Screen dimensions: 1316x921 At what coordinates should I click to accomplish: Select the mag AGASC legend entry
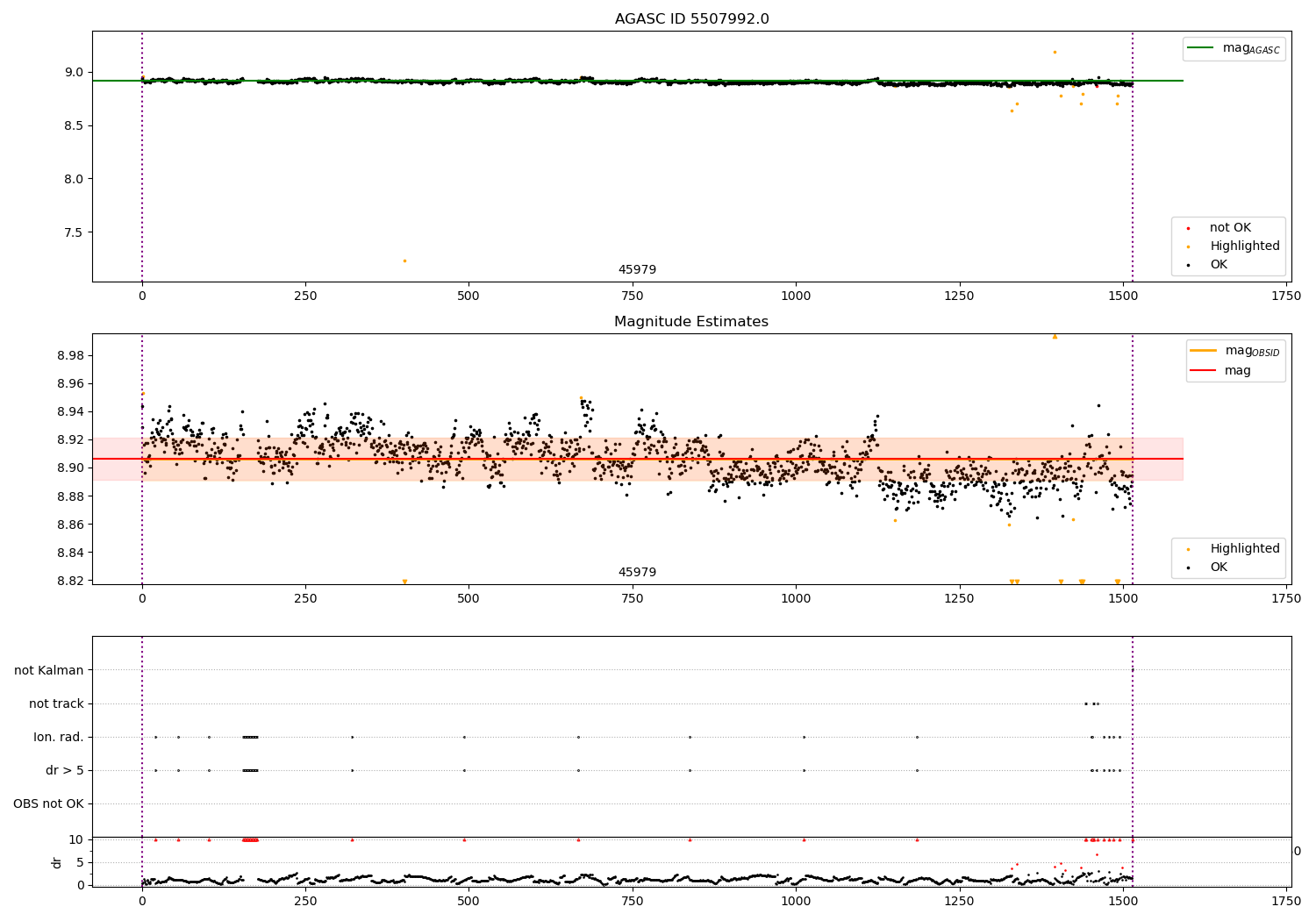(1234, 49)
